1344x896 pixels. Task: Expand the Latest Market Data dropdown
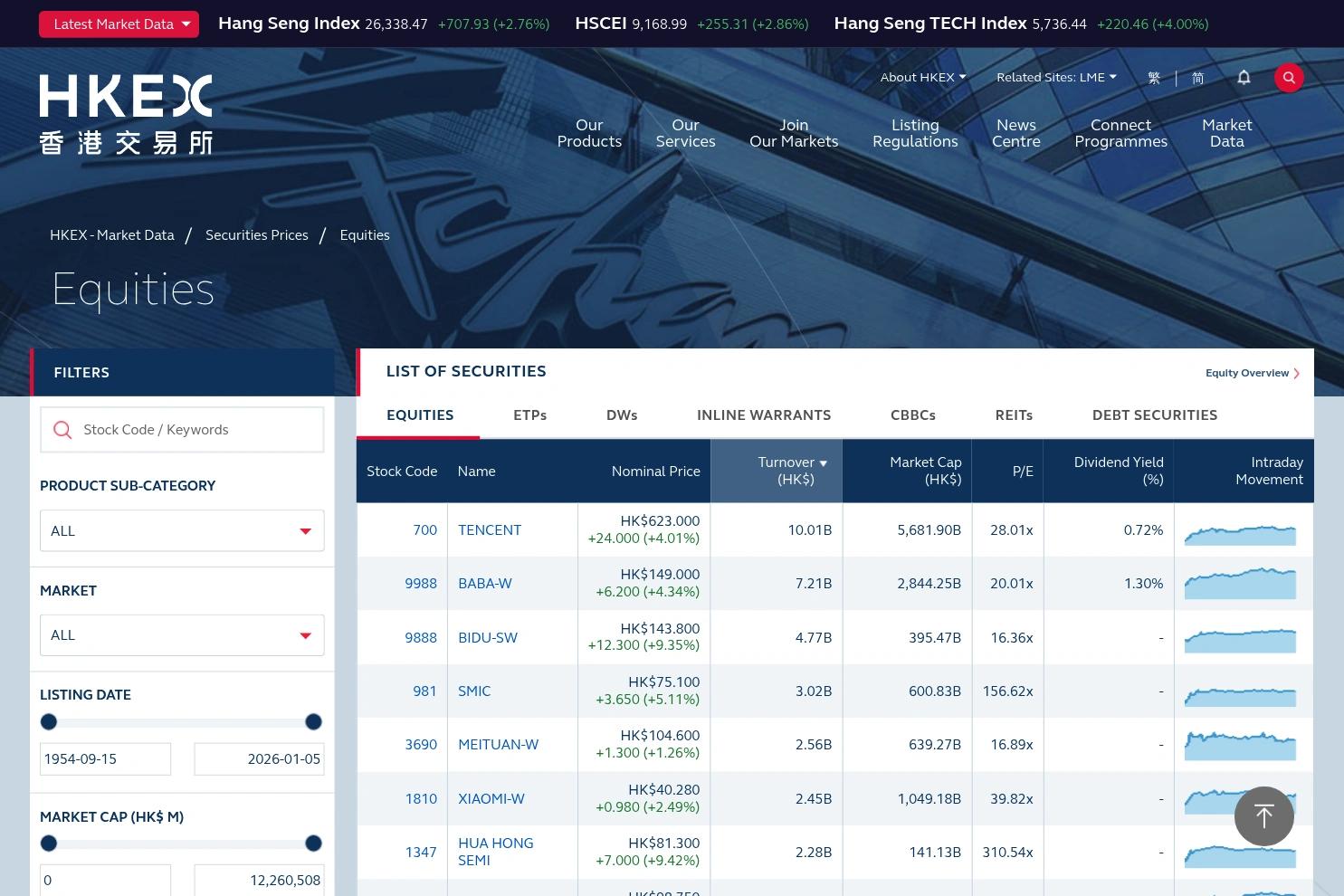click(119, 24)
